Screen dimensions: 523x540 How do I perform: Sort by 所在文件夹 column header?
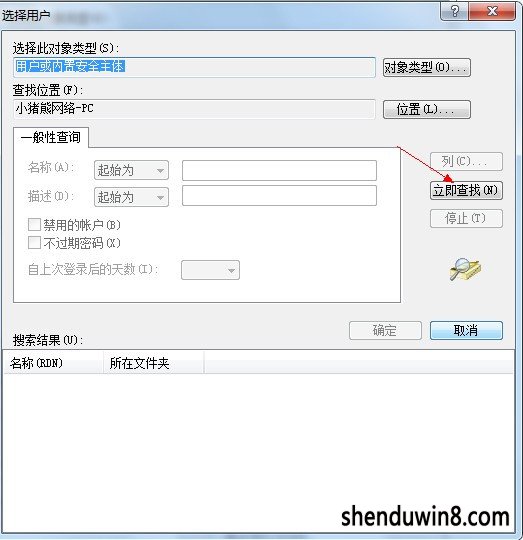pos(154,363)
